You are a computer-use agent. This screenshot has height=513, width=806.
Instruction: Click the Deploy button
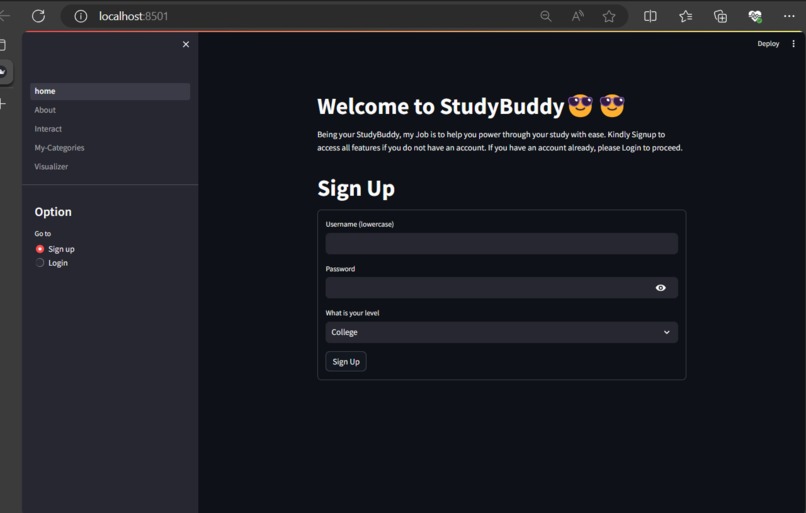click(x=768, y=44)
